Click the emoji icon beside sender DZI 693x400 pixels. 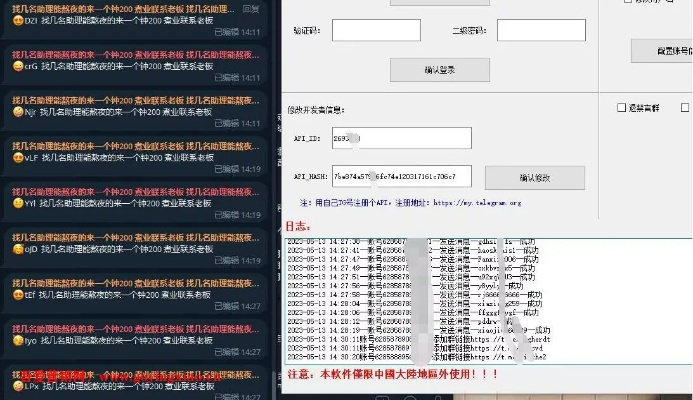pos(18,21)
